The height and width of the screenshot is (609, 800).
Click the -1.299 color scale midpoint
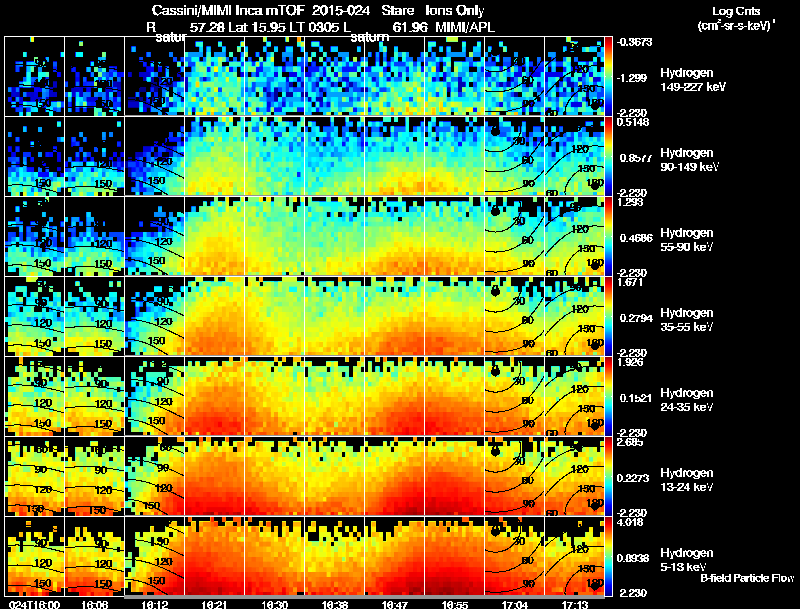point(632,78)
